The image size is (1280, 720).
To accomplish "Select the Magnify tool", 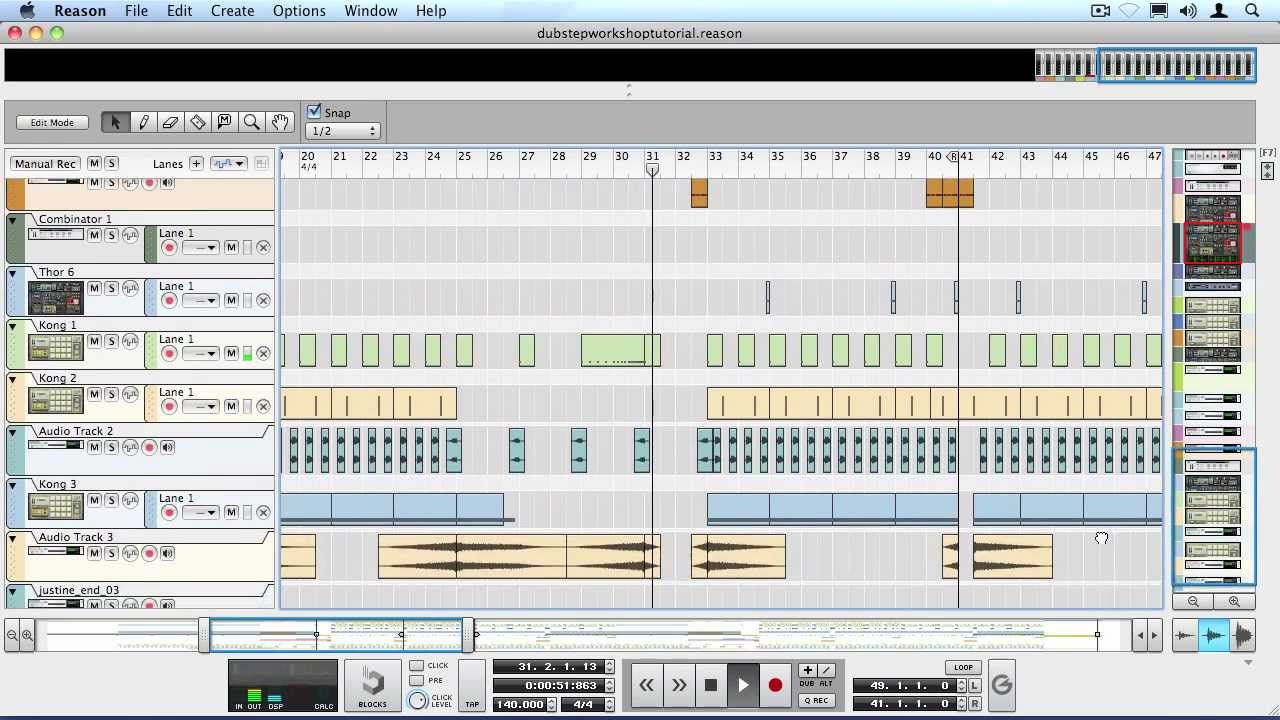I will point(251,122).
